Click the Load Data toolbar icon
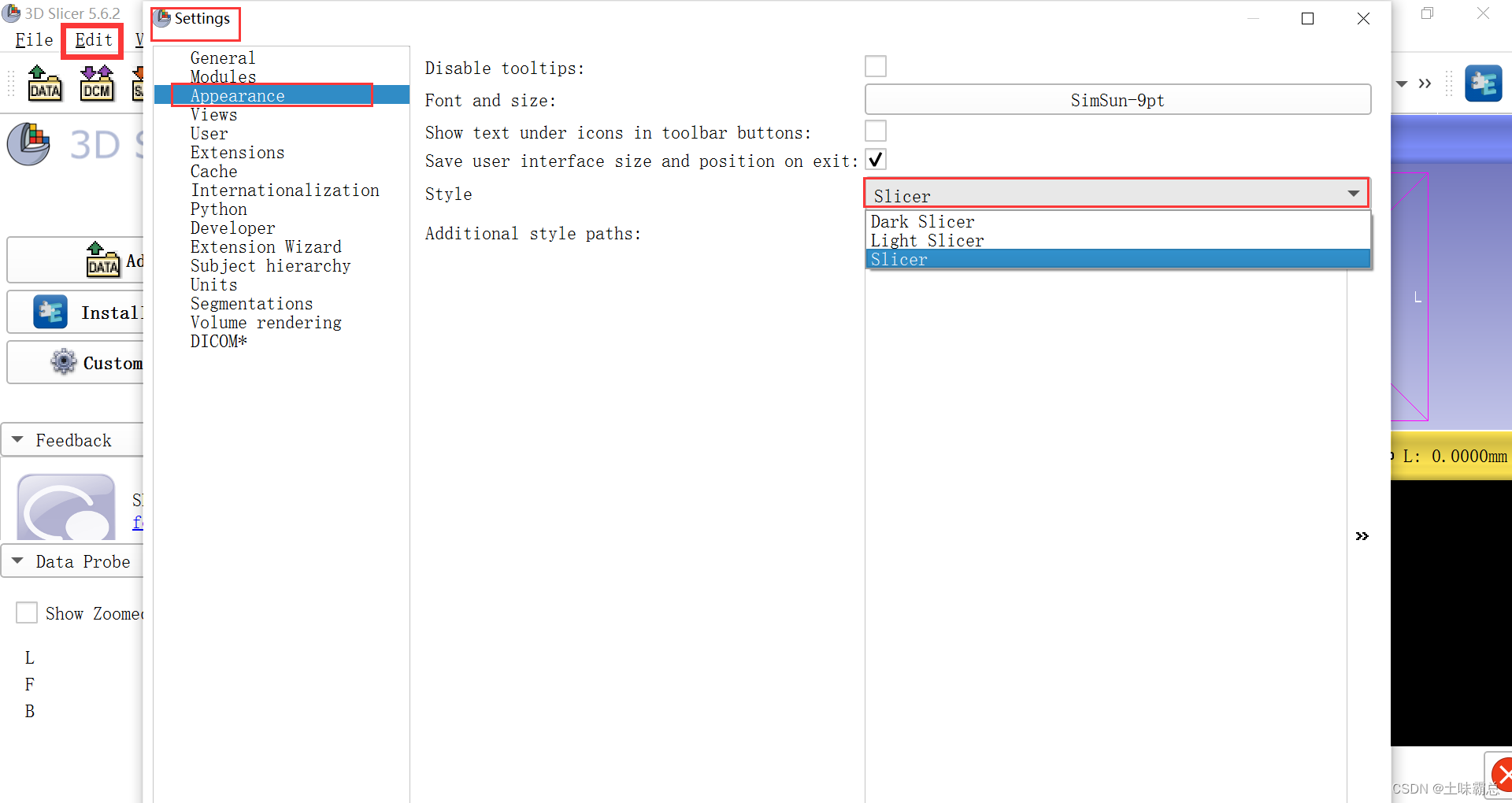The image size is (1512, 803). coord(44,83)
